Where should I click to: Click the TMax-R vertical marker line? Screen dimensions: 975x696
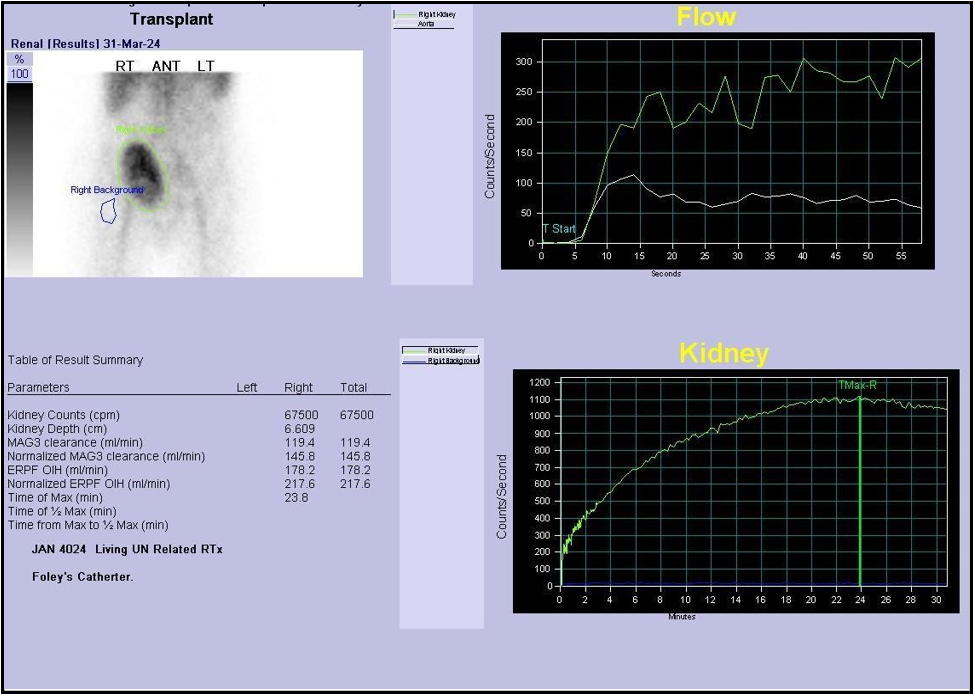pos(860,490)
